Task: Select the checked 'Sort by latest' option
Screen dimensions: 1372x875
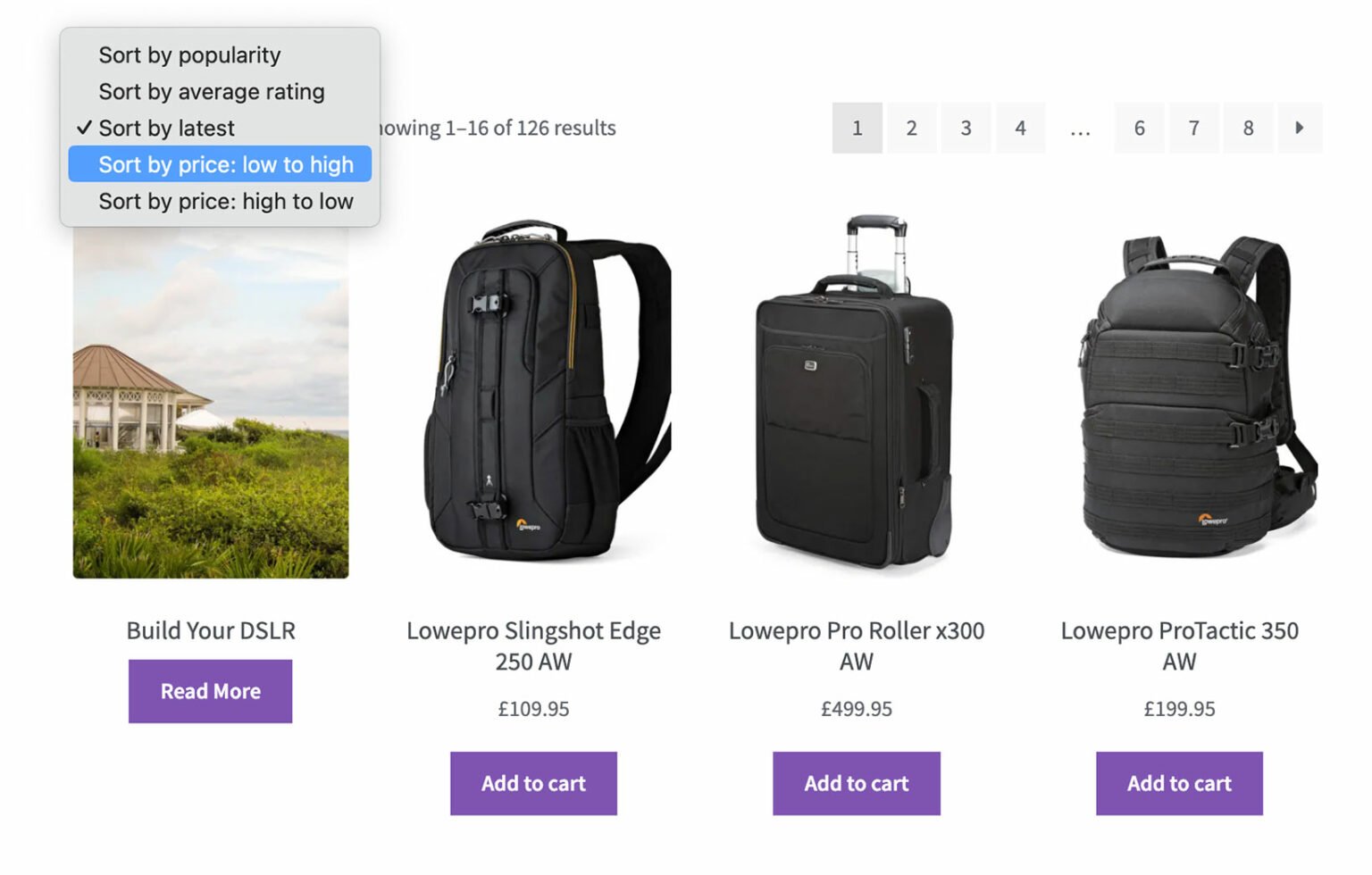Action: pos(166,128)
